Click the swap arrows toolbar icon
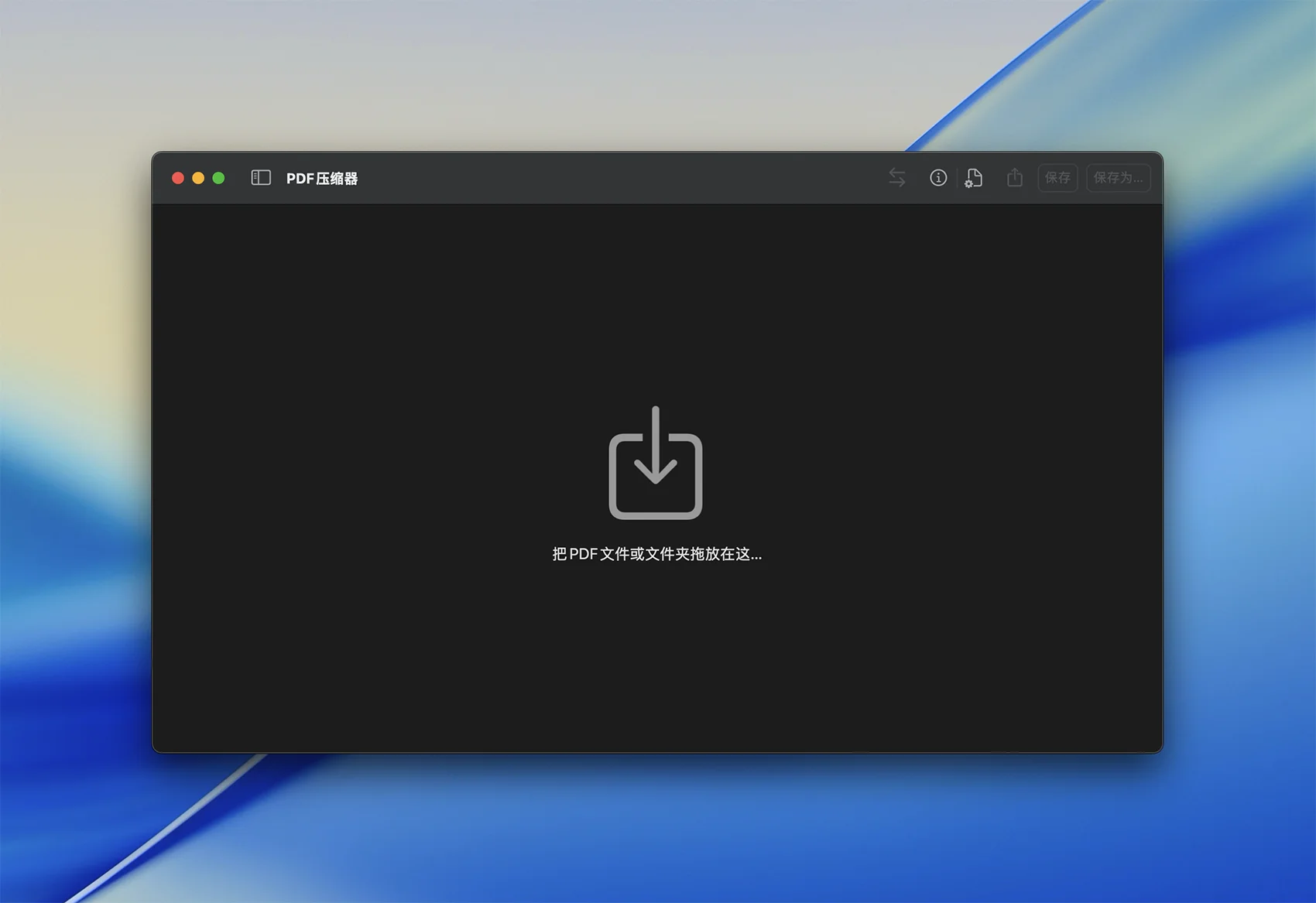1316x903 pixels. coord(896,178)
